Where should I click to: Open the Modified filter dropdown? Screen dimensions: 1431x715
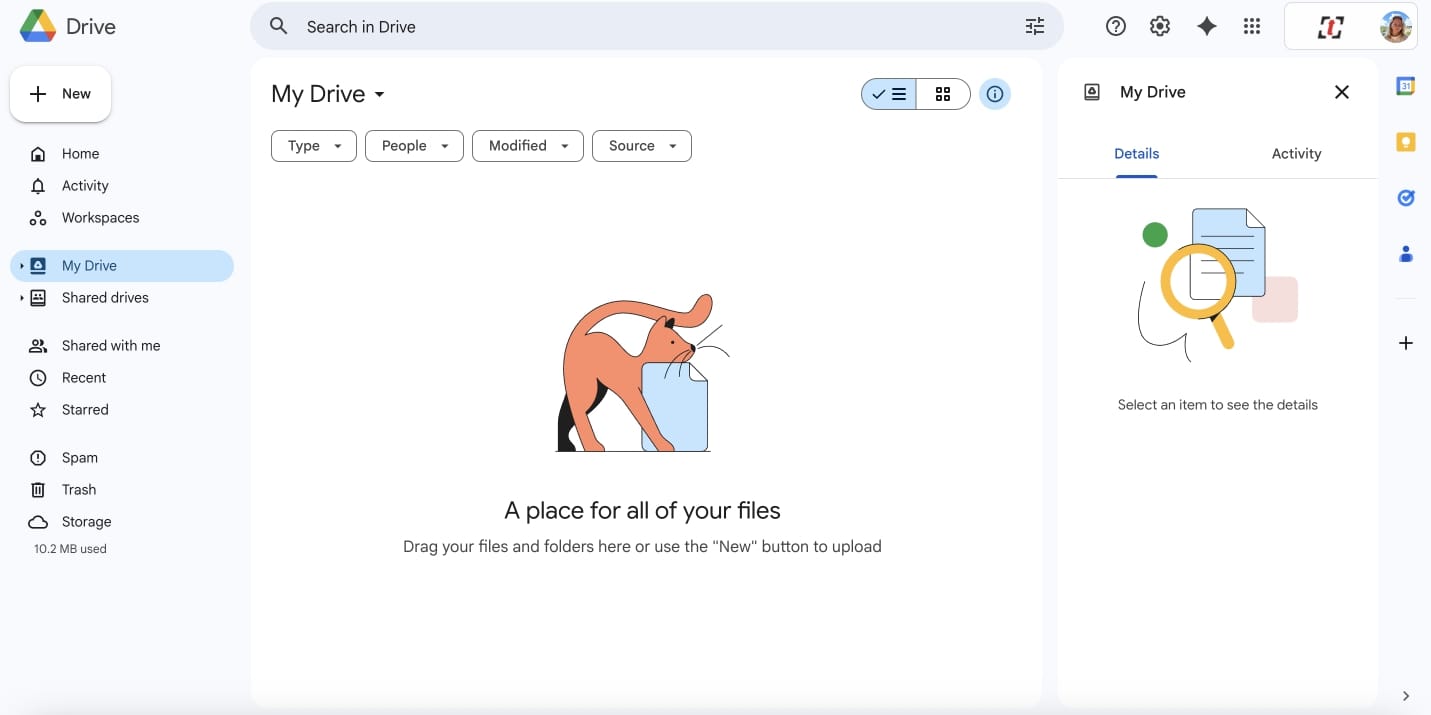[x=527, y=146]
